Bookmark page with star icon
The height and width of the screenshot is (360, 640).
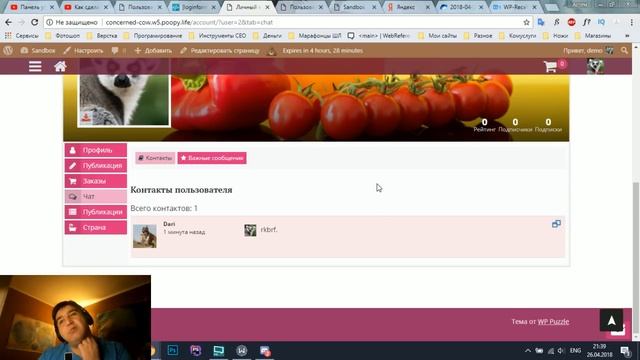tap(527, 22)
